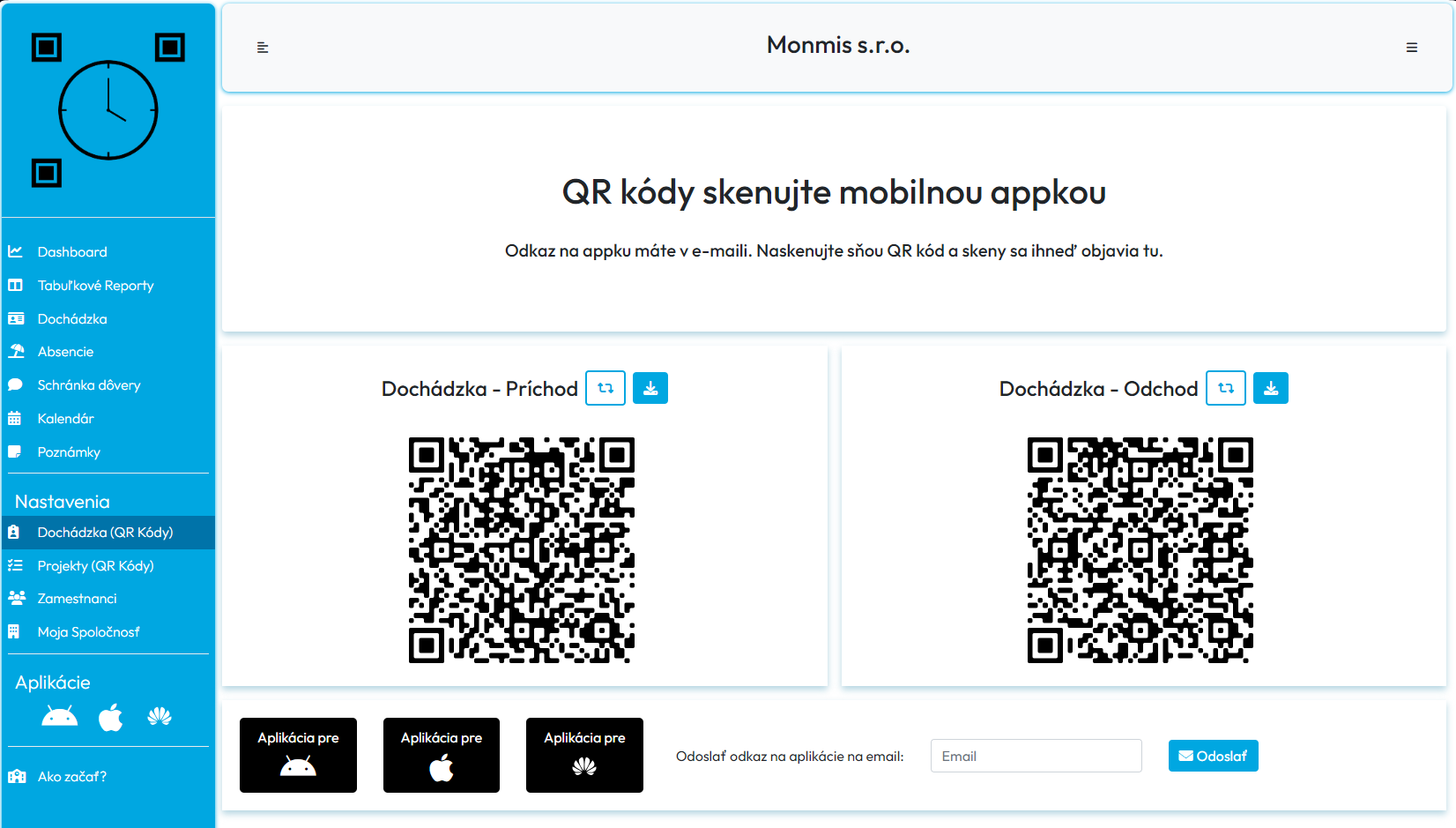Click the badge icon beside Dochádzka (QR Kódy)
This screenshot has height=828, width=1456.
pos(13,532)
